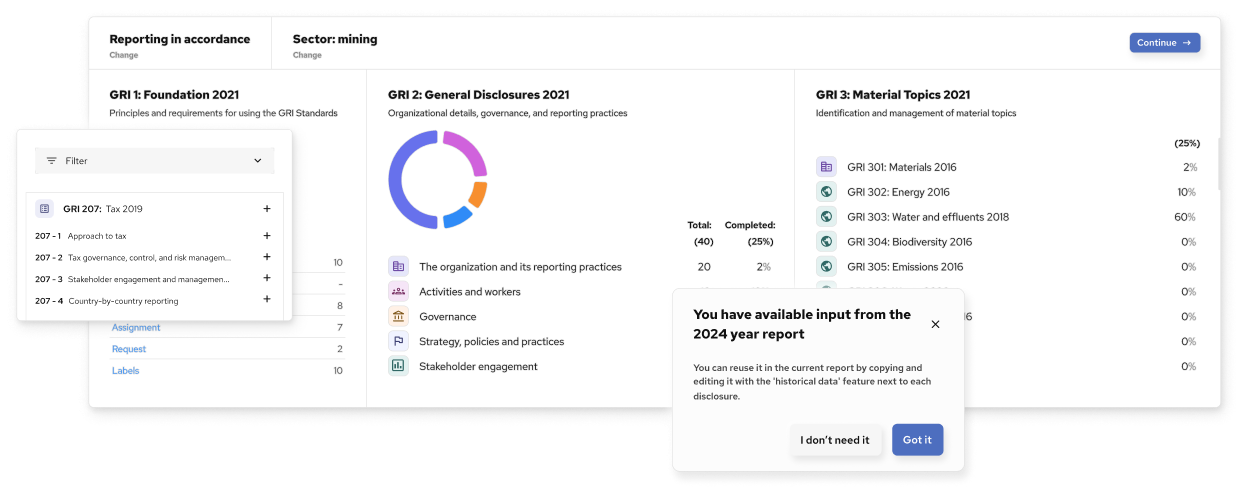This screenshot has width=1239, height=488.
Task: Open the Request link
Action: click(x=129, y=349)
